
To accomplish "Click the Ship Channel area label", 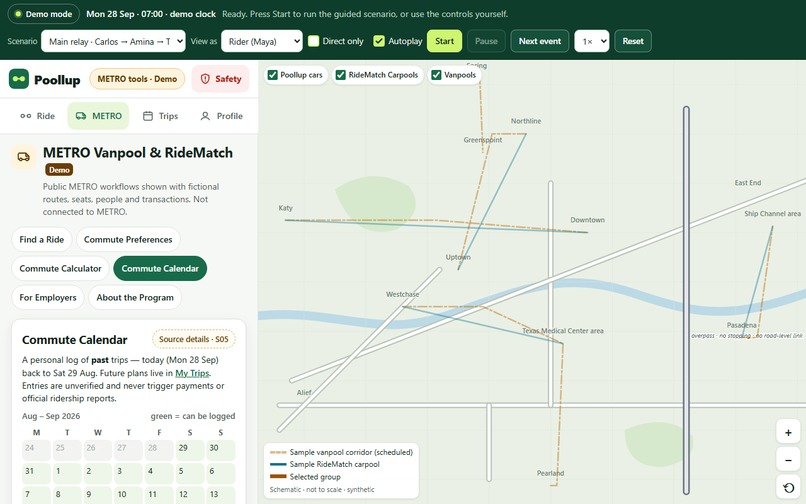I will pyautogui.click(x=772, y=214).
